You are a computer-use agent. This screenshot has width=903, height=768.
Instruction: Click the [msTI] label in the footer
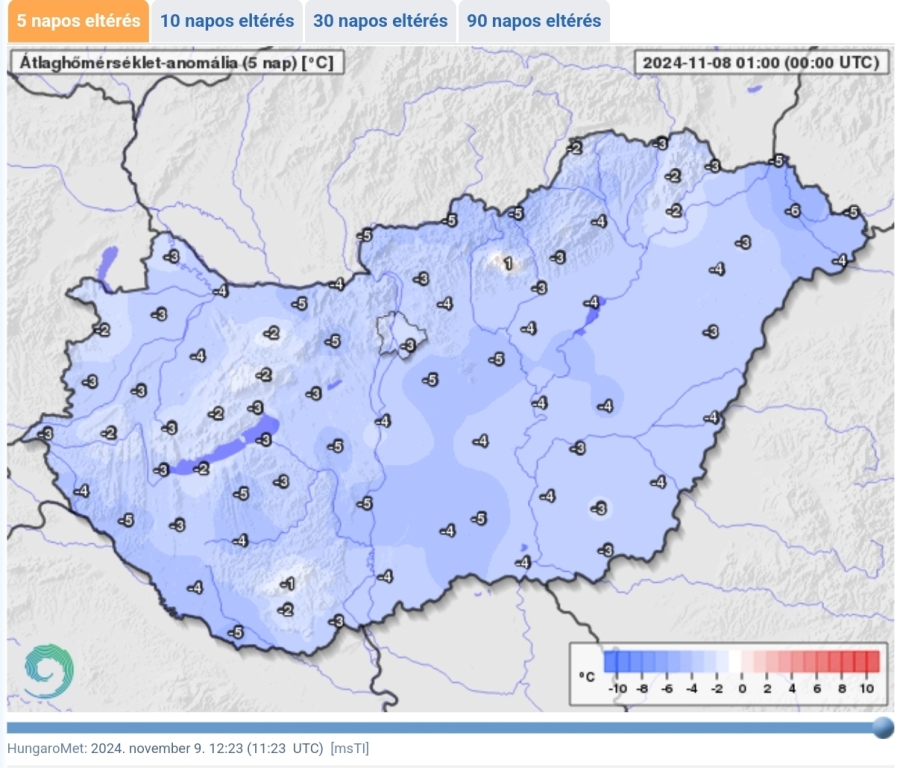point(349,748)
